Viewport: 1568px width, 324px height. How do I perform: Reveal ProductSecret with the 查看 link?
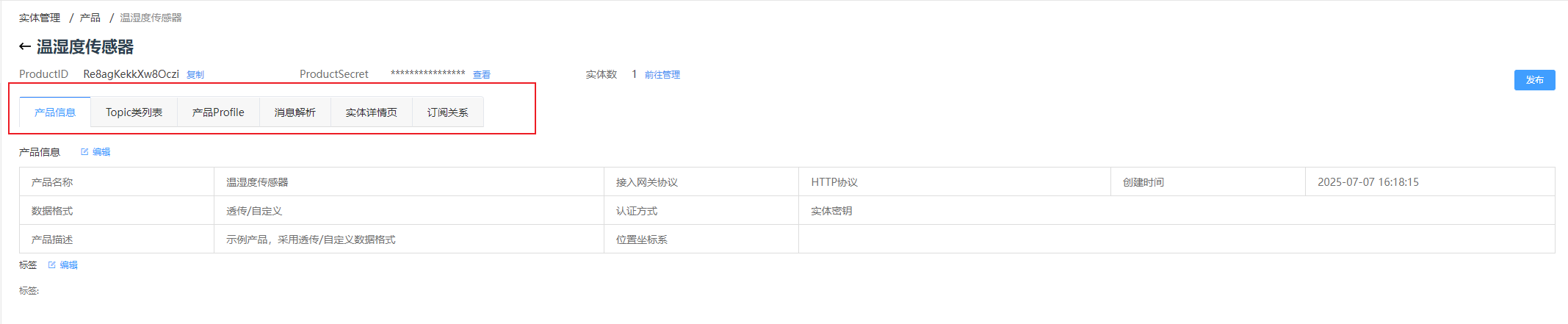482,75
